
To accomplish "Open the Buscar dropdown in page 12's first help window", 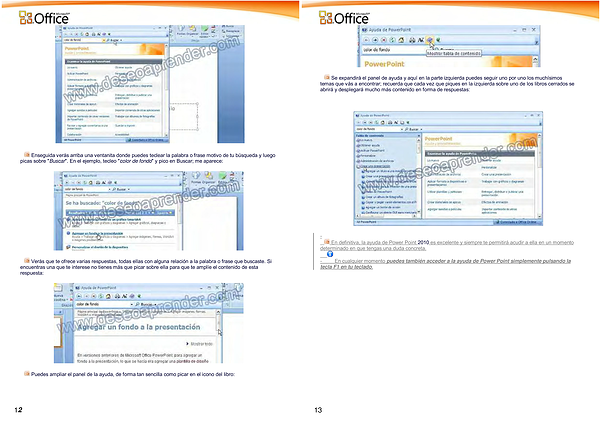I will point(123,38).
